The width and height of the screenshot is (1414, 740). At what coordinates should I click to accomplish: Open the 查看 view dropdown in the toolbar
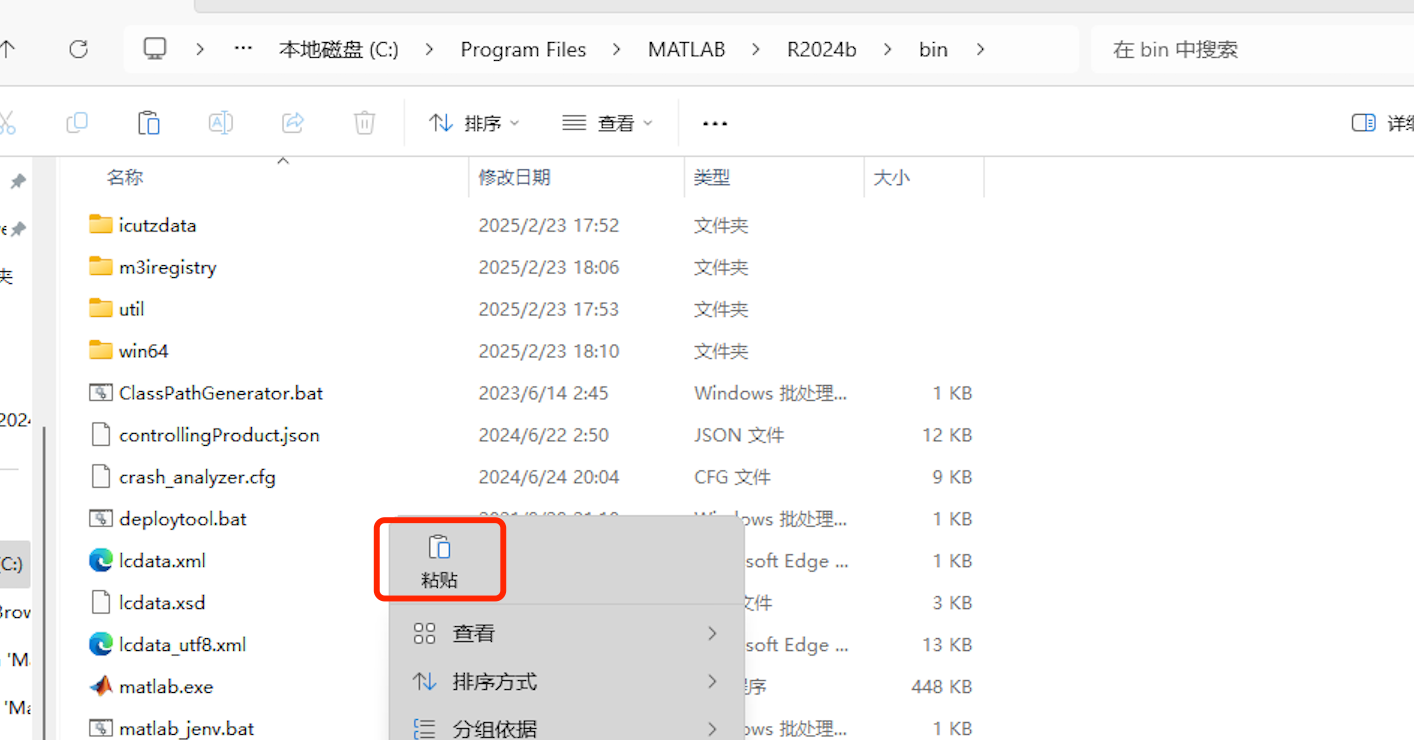click(607, 123)
